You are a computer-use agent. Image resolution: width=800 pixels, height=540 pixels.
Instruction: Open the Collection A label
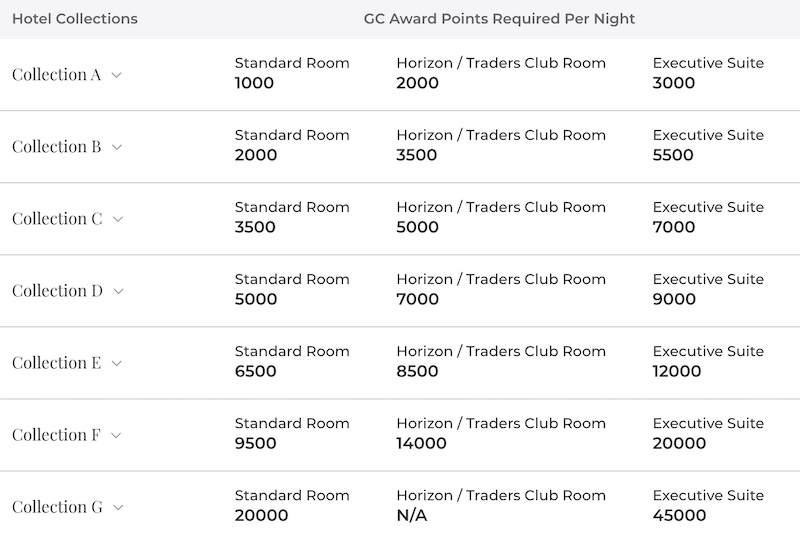tap(57, 75)
